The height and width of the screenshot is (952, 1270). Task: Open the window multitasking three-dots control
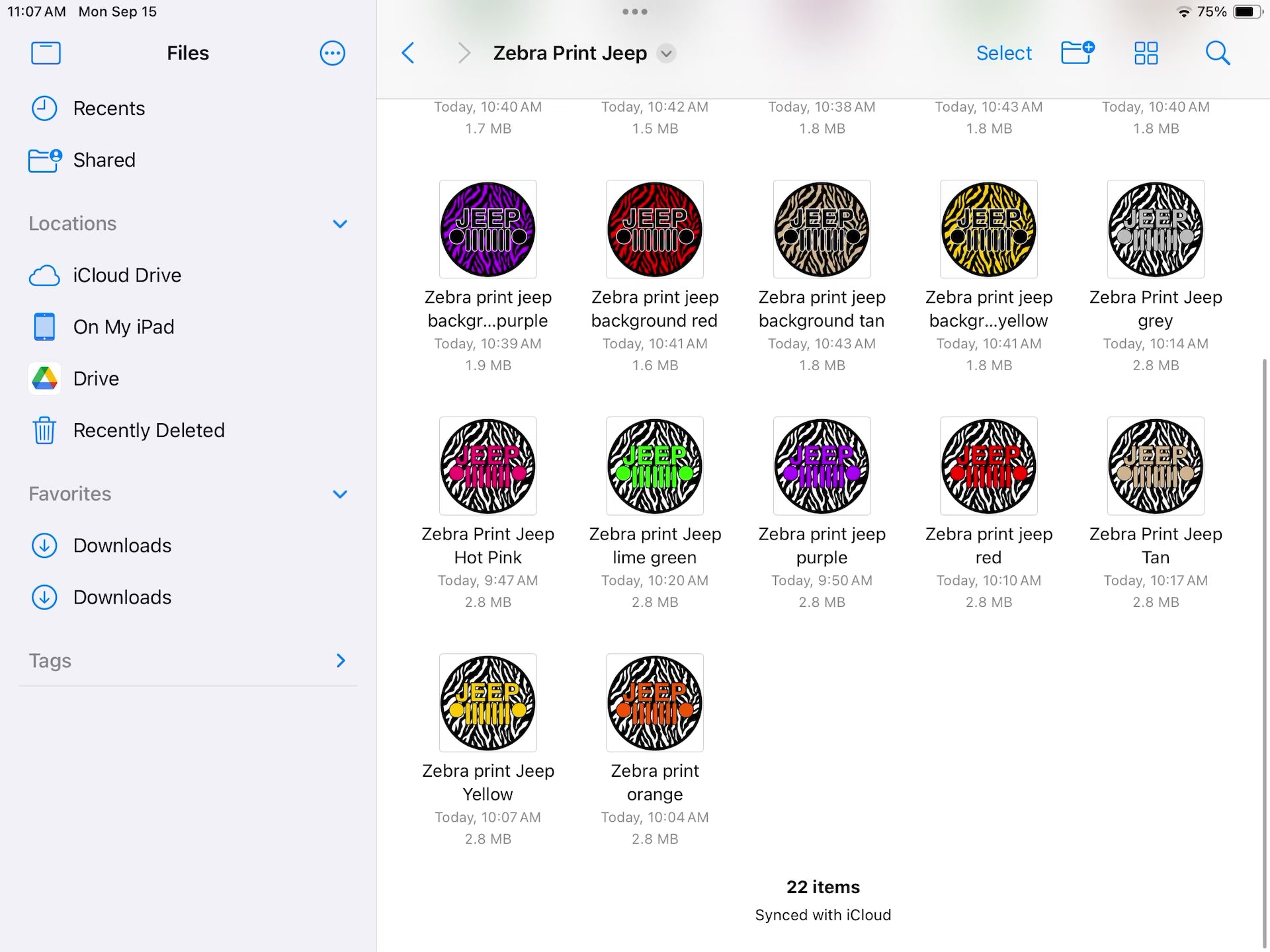click(x=635, y=12)
